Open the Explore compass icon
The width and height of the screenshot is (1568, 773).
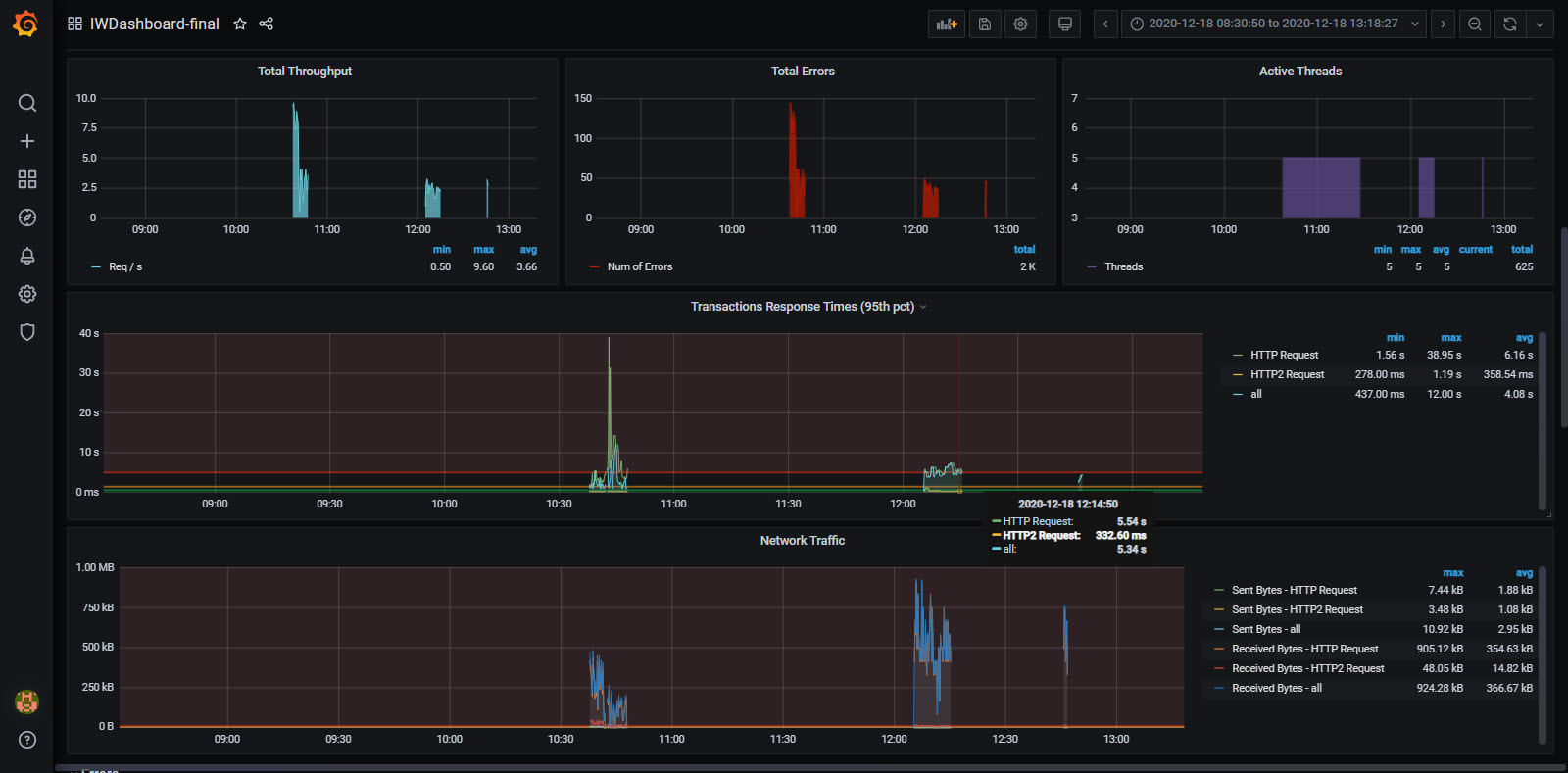pyautogui.click(x=27, y=217)
